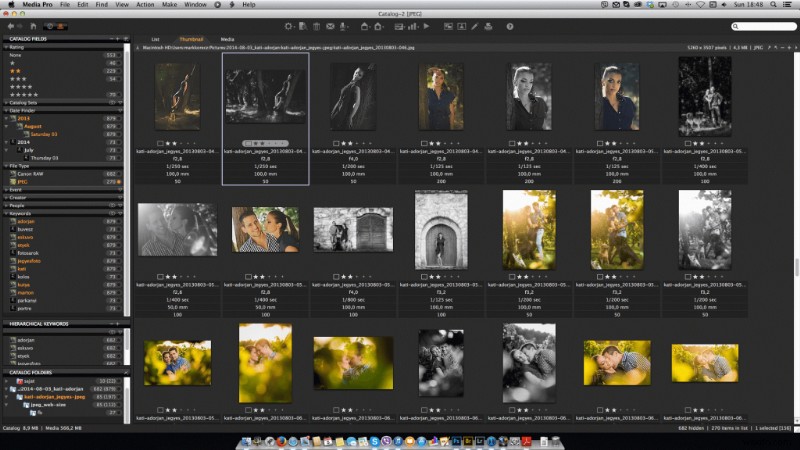Open the Make menu
Screen dimensions: 800x450
coord(169,5)
